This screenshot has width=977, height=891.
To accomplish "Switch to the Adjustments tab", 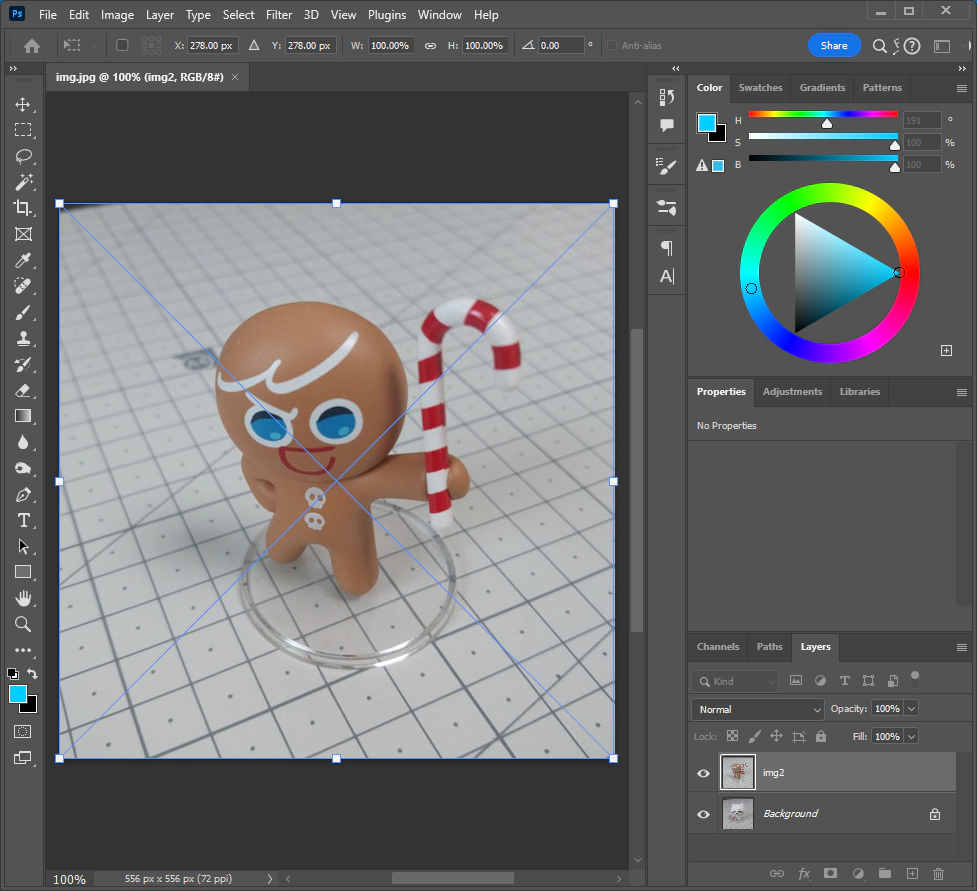I will pos(792,391).
